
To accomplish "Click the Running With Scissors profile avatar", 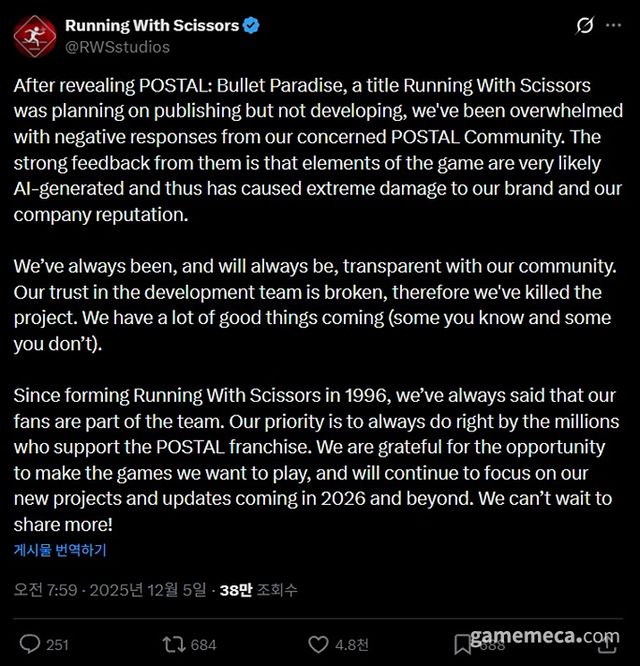I will (x=34, y=36).
